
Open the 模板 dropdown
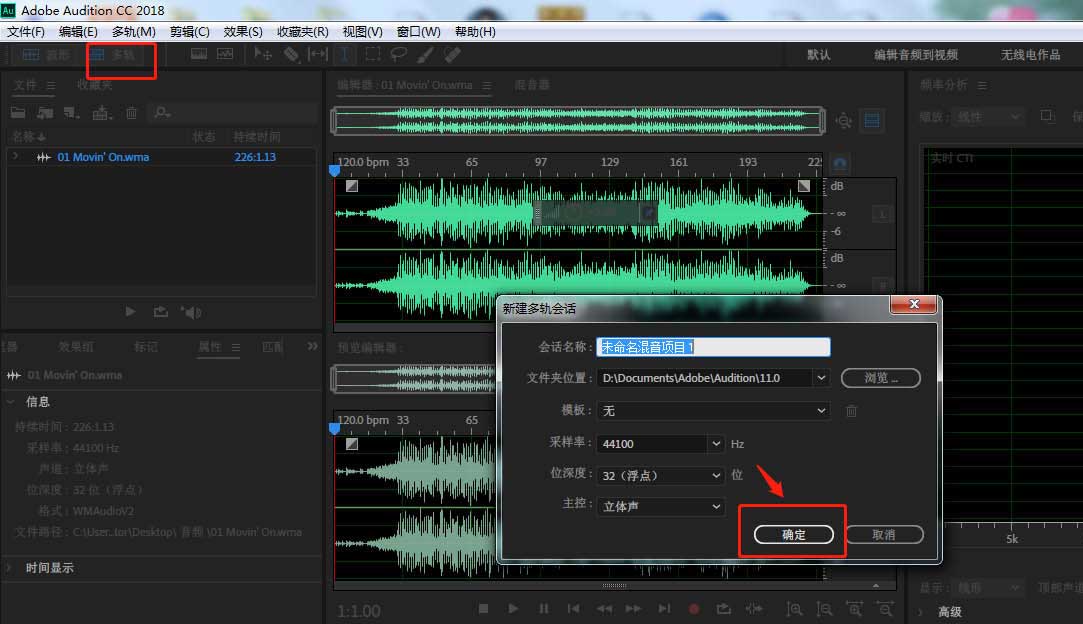coord(713,410)
